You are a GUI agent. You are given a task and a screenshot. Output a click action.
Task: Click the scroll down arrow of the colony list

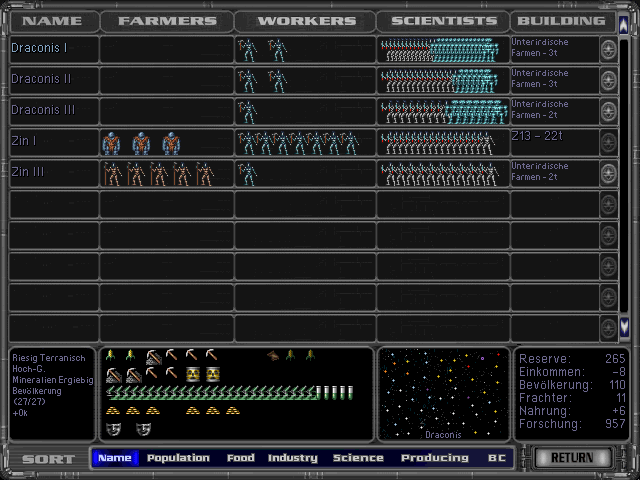point(625,326)
